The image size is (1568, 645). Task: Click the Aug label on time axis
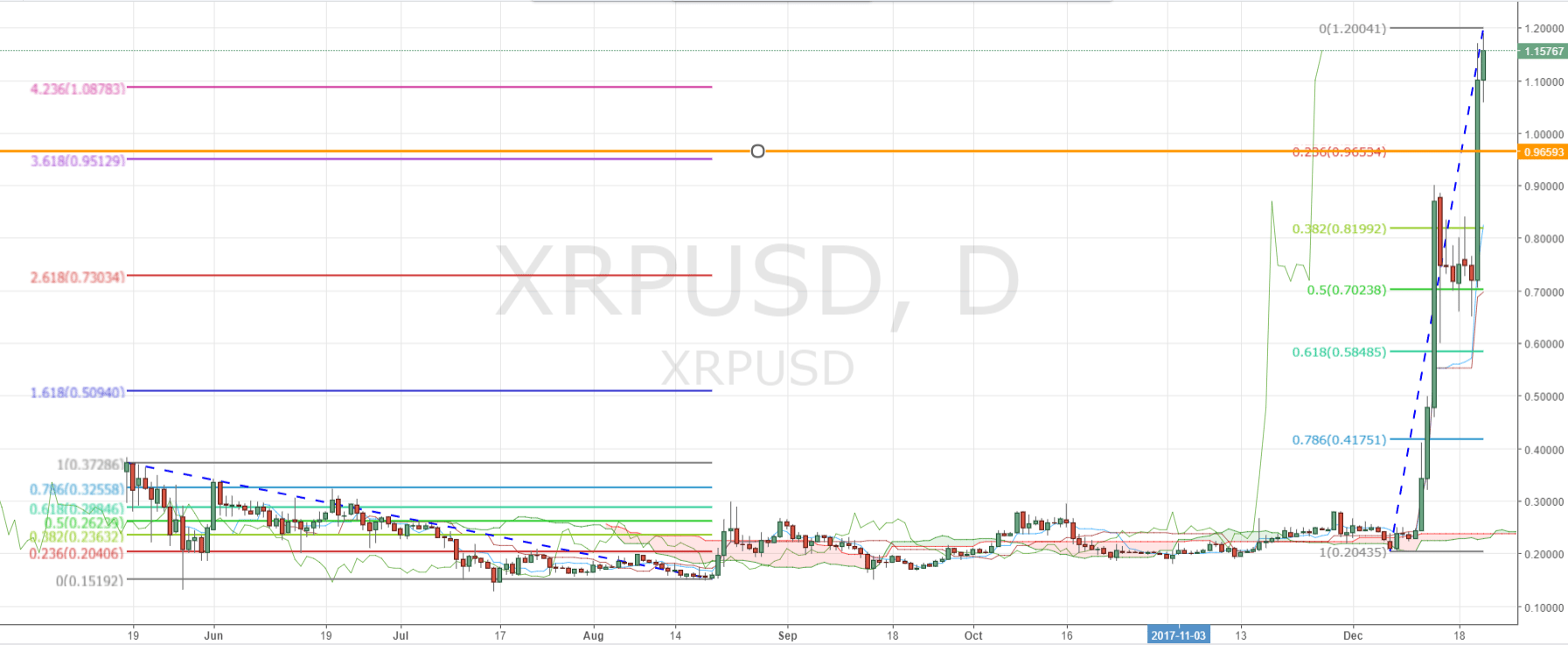coord(593,636)
